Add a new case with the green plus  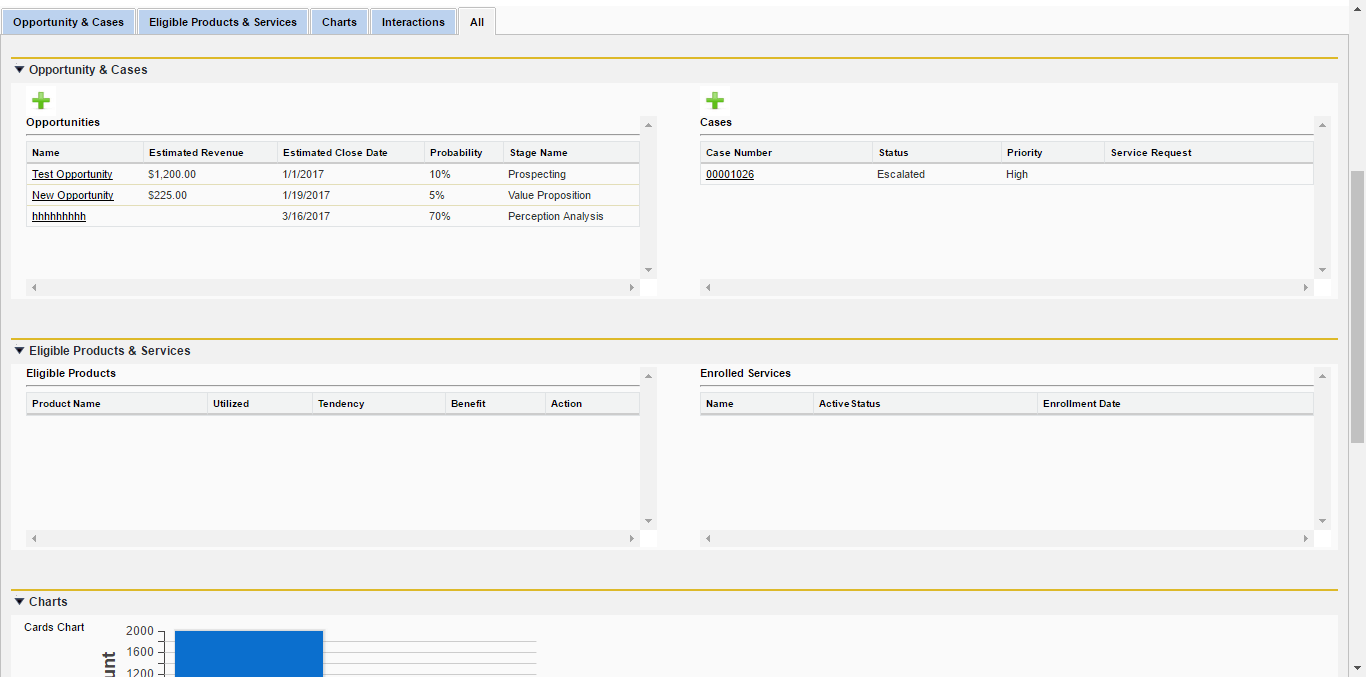[715, 100]
